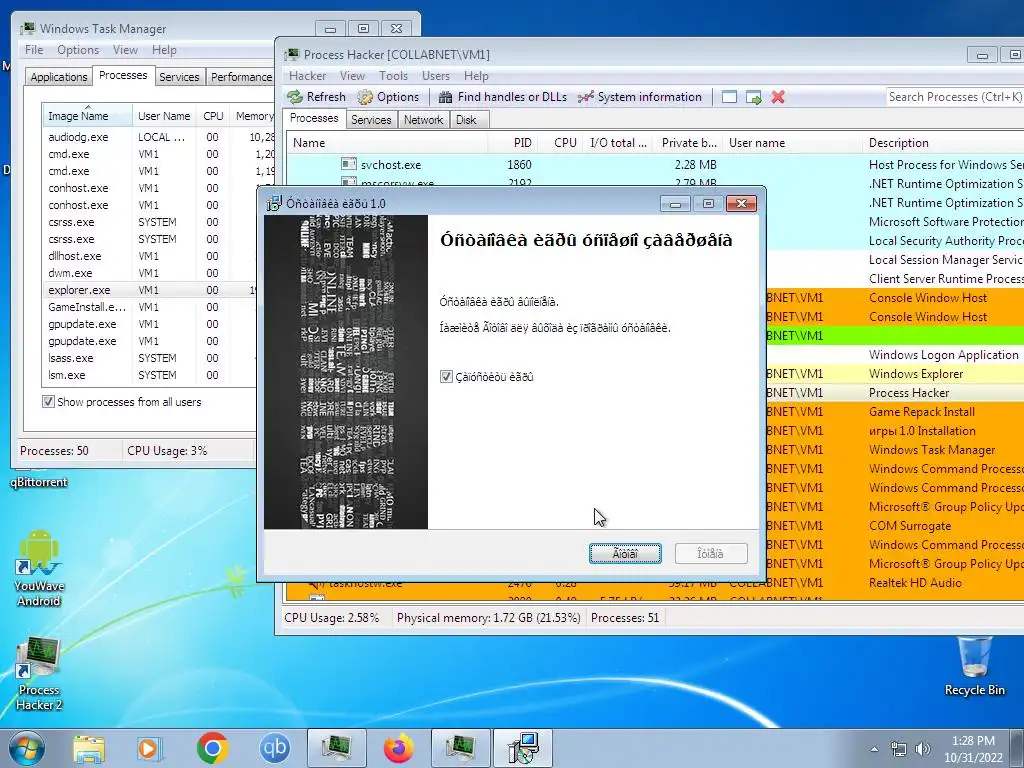This screenshot has width=1024, height=768.
Task: Click the svchost.exe process icon
Action: tap(349, 165)
